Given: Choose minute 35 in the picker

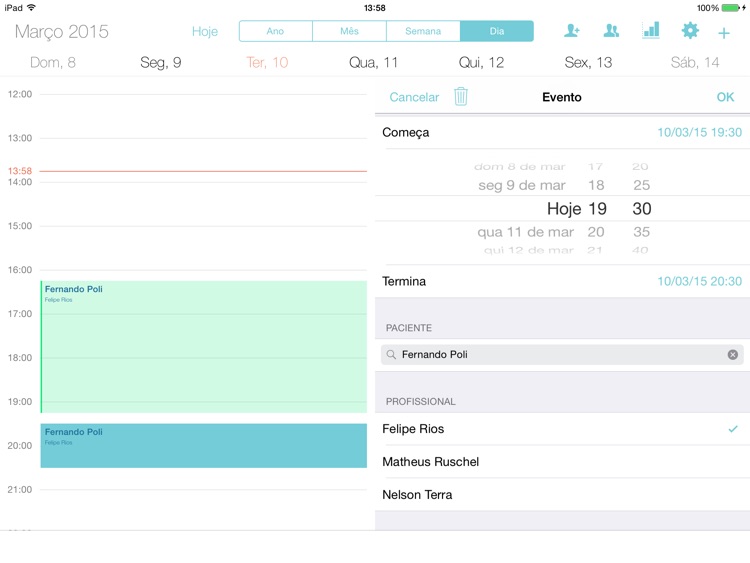Looking at the screenshot, I should 641,232.
